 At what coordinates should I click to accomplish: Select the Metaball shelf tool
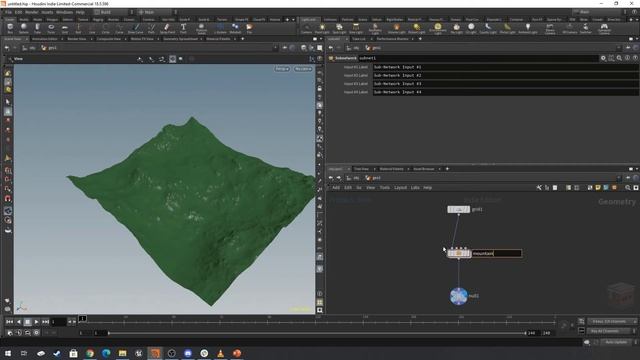(x=235, y=28)
